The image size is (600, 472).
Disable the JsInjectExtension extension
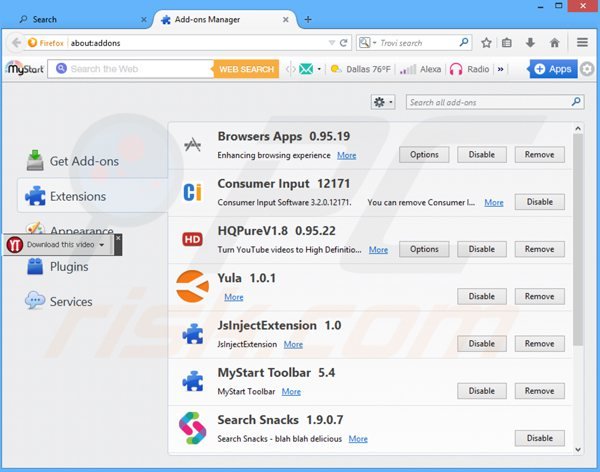[x=482, y=344]
